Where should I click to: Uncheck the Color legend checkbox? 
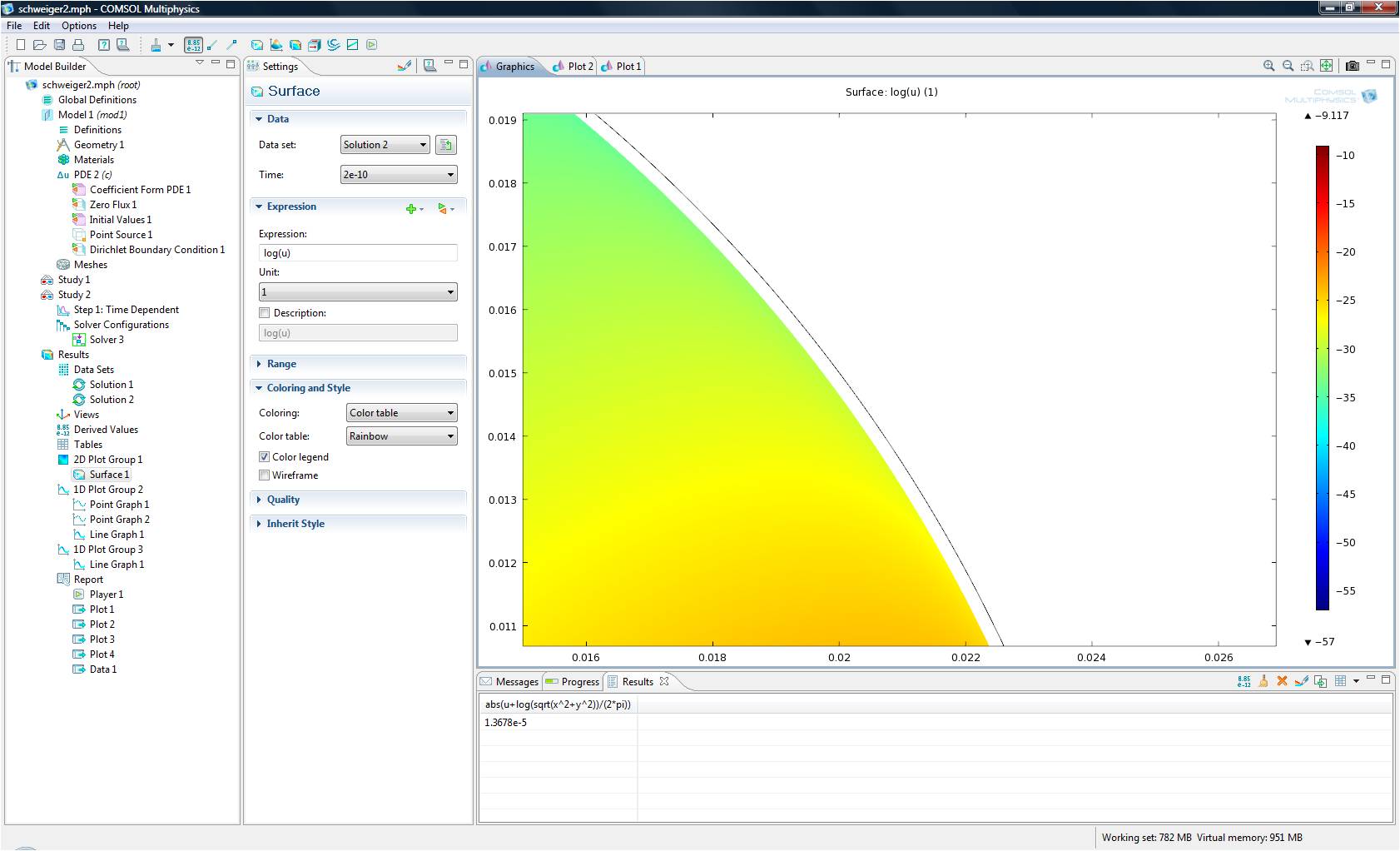coord(265,457)
